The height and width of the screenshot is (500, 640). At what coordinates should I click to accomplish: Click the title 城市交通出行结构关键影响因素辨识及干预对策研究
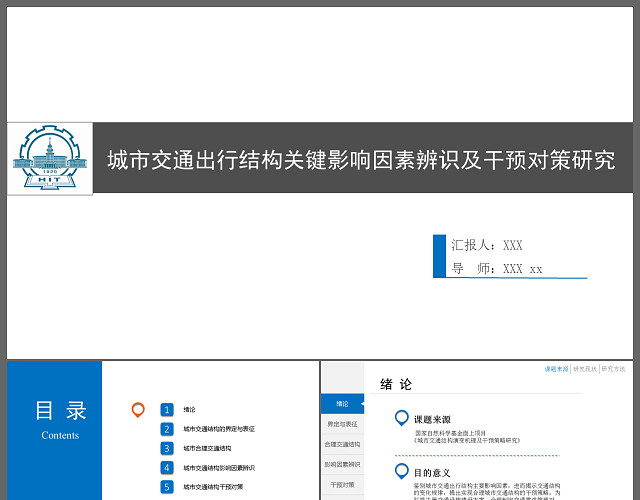pyautogui.click(x=361, y=160)
